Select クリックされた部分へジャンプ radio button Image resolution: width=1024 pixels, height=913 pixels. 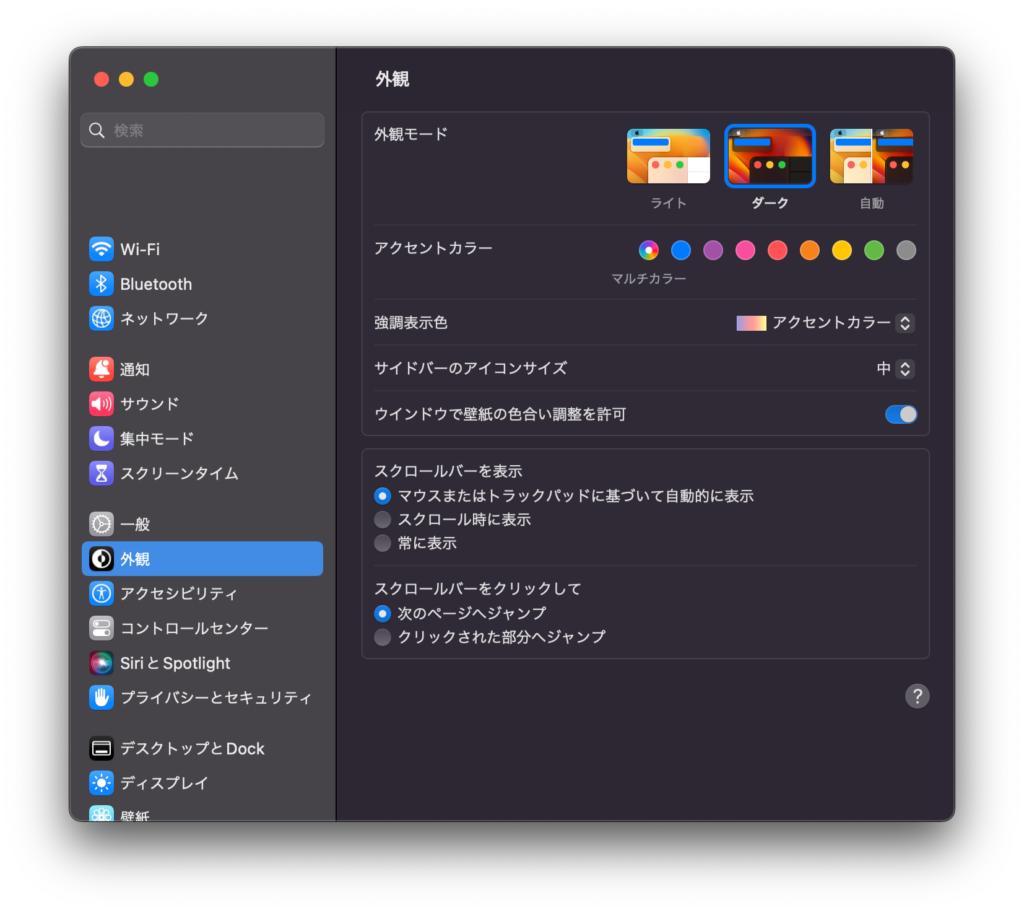(383, 637)
